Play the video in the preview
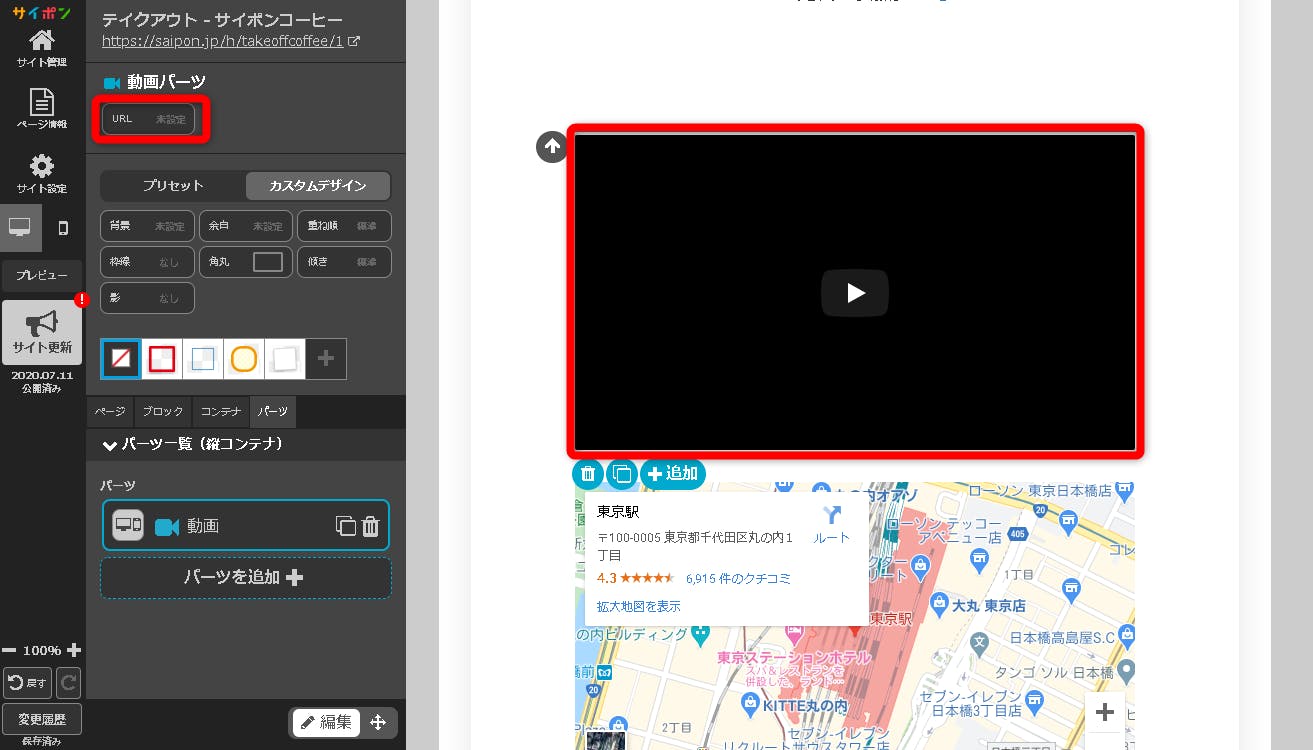Screen dimensions: 1313x750 [x=854, y=293]
